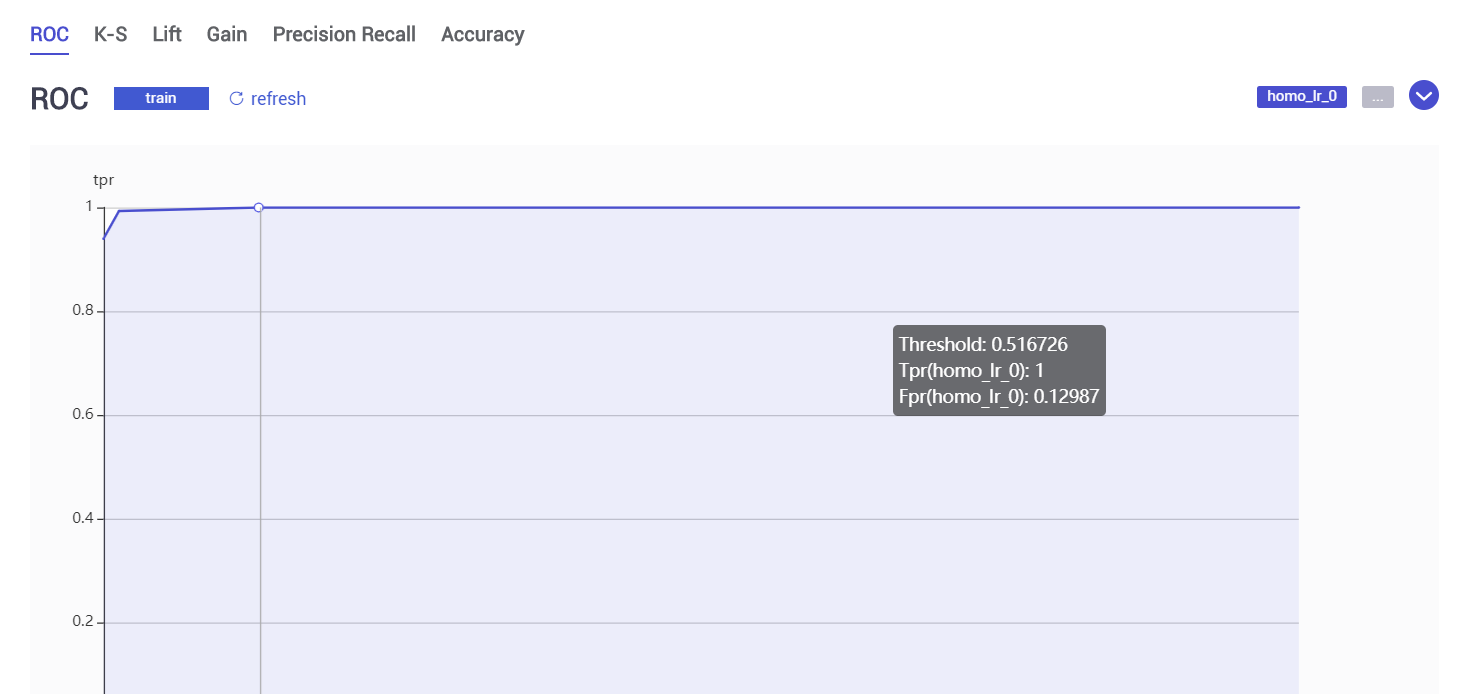Viewport: 1481px width, 694px height.
Task: Click the 0.6 y-axis tick label
Action: (x=83, y=415)
